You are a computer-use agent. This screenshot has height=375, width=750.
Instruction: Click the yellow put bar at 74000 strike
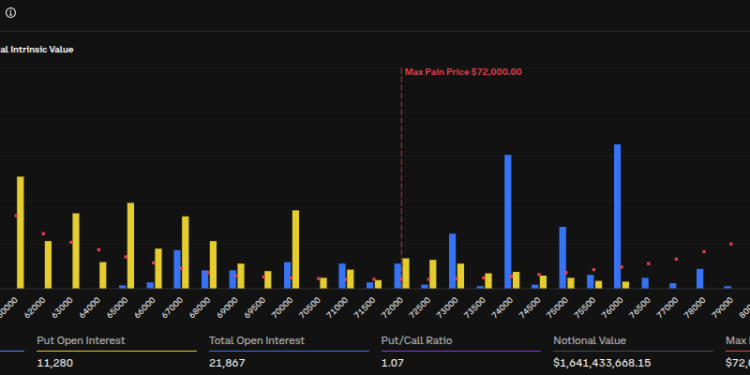point(516,280)
